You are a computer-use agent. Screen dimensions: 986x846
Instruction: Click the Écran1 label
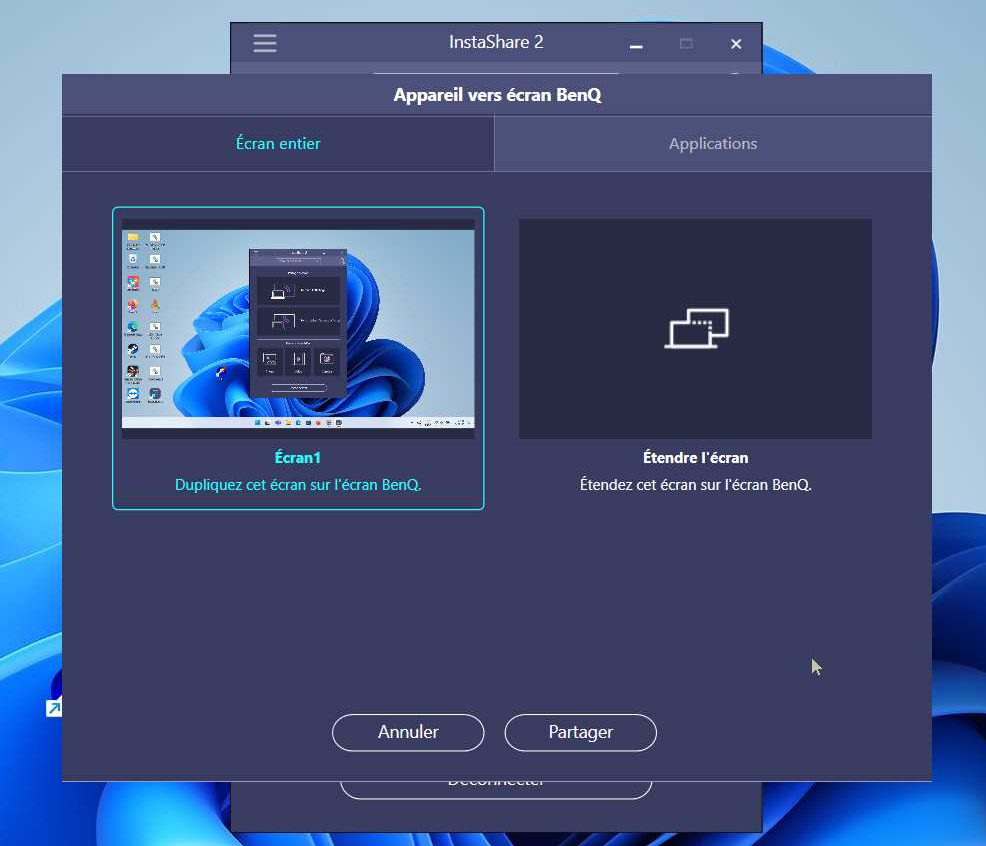pyautogui.click(x=298, y=458)
